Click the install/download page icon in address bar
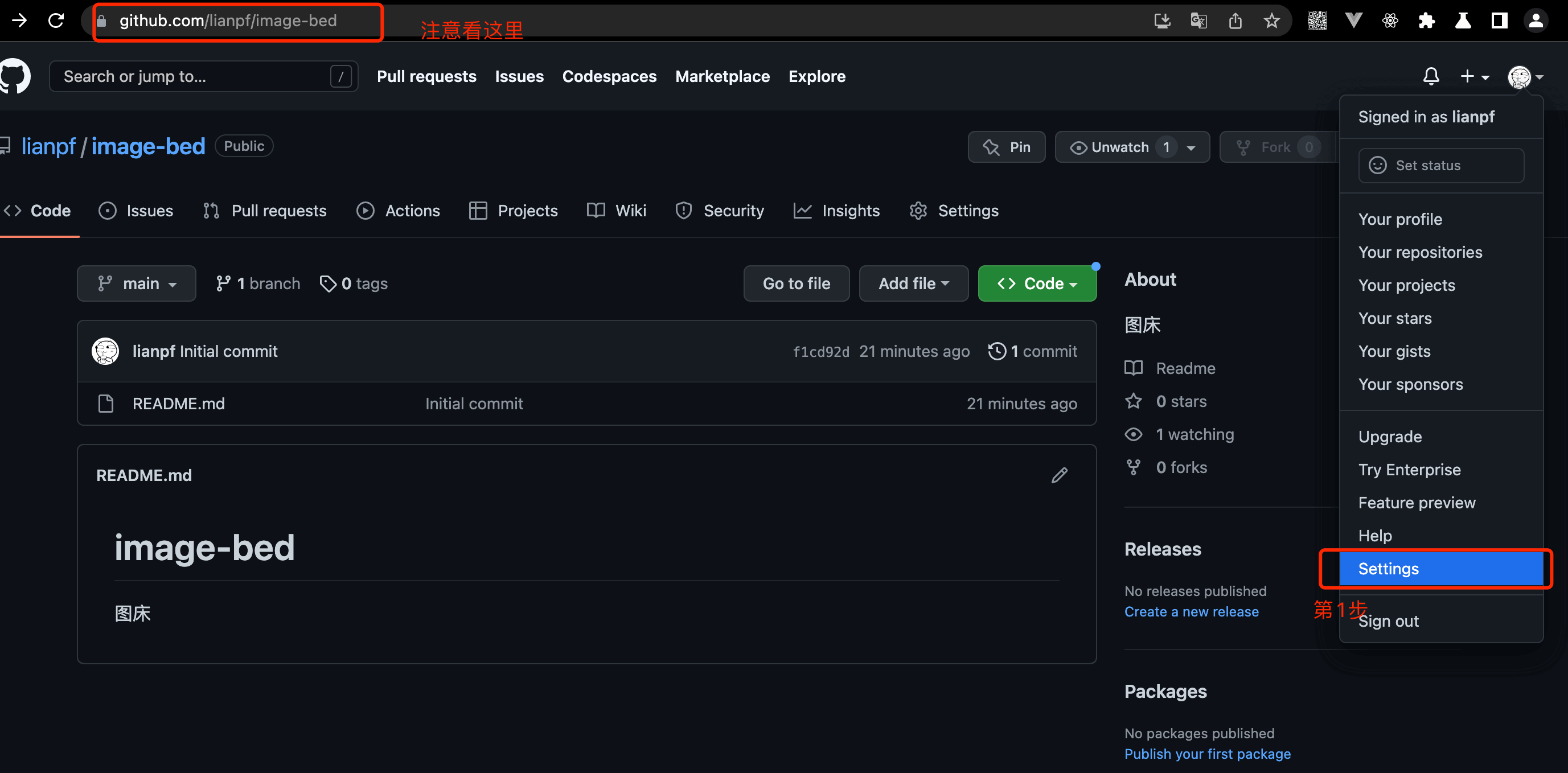Image resolution: width=1568 pixels, height=773 pixels. [x=1162, y=21]
